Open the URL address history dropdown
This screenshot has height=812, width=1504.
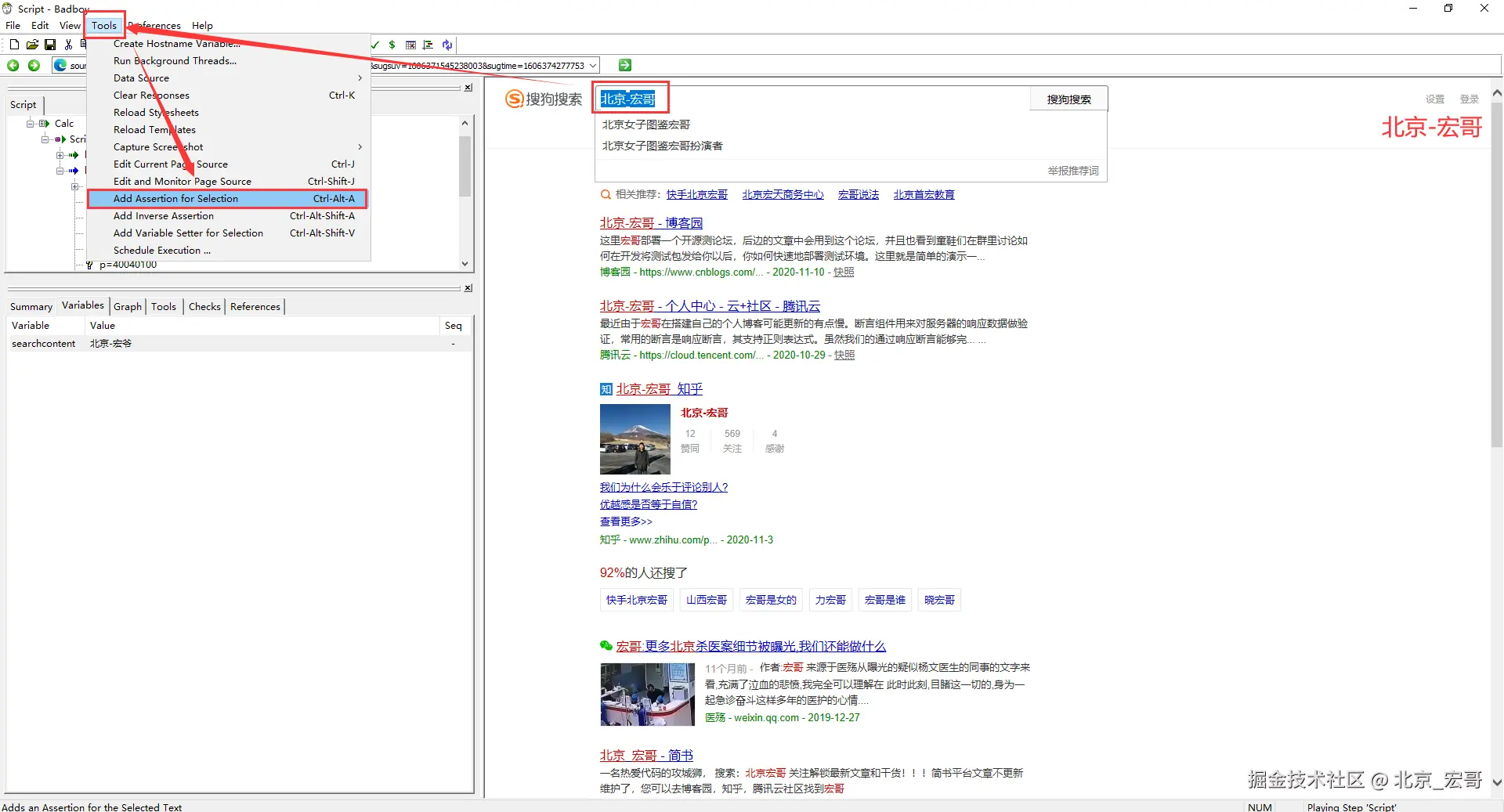tap(593, 66)
